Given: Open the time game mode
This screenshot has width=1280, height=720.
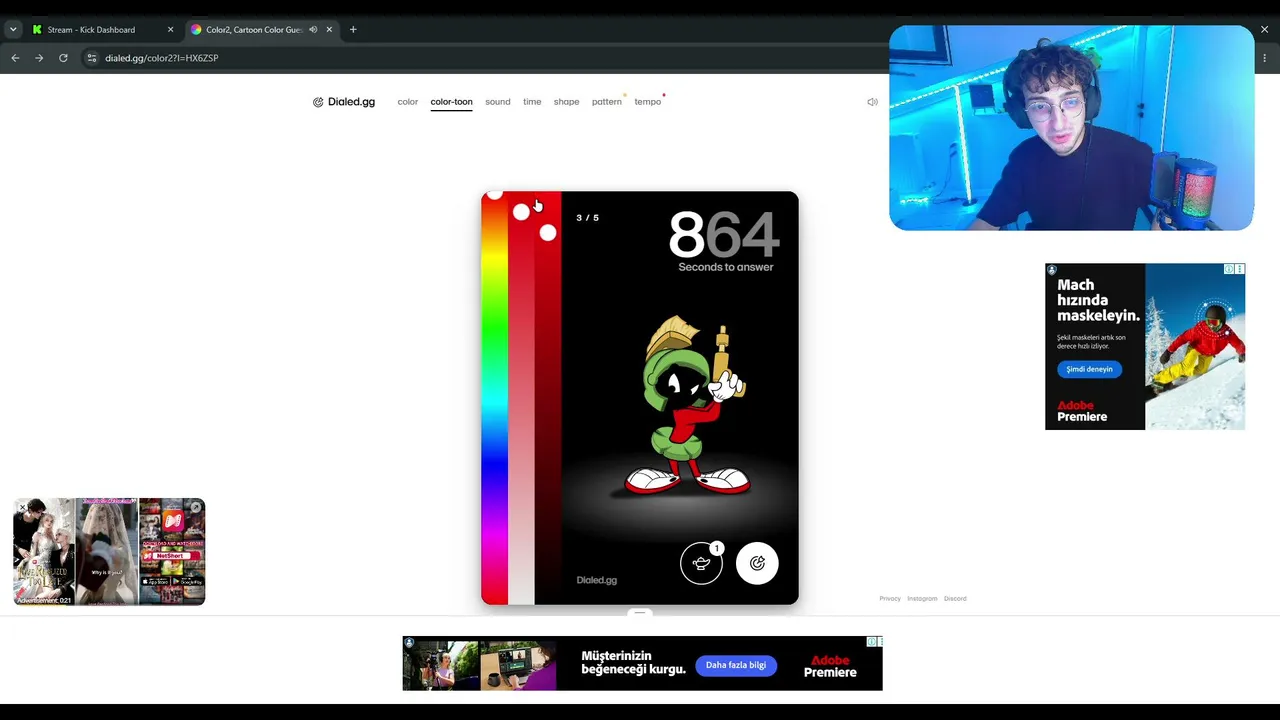Looking at the screenshot, I should tap(532, 102).
